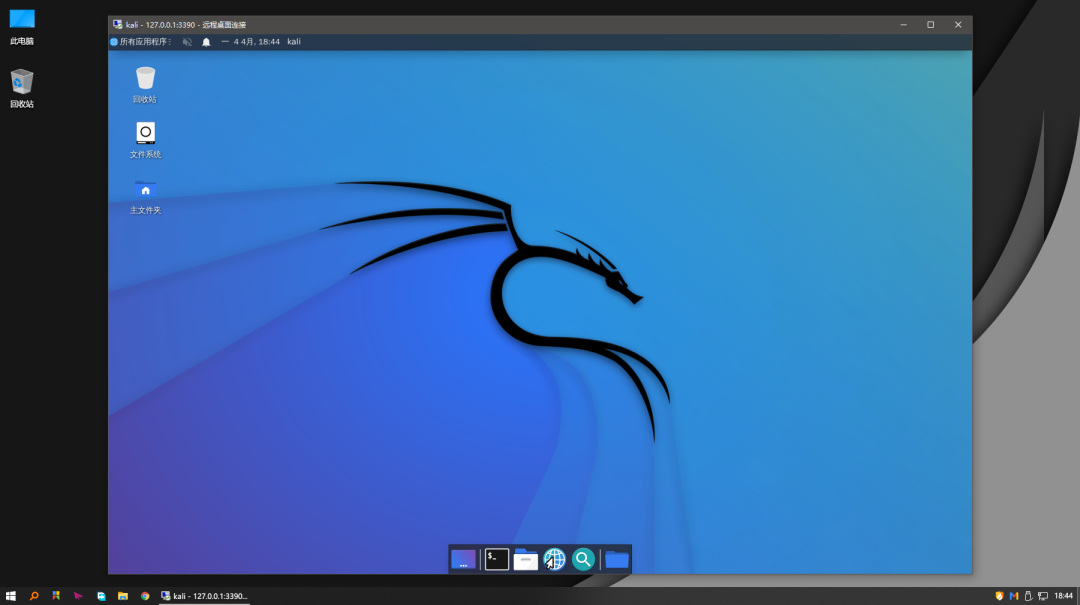Open the application finder magnifier in dock
Screen dimensions: 1080x605
click(x=583, y=560)
